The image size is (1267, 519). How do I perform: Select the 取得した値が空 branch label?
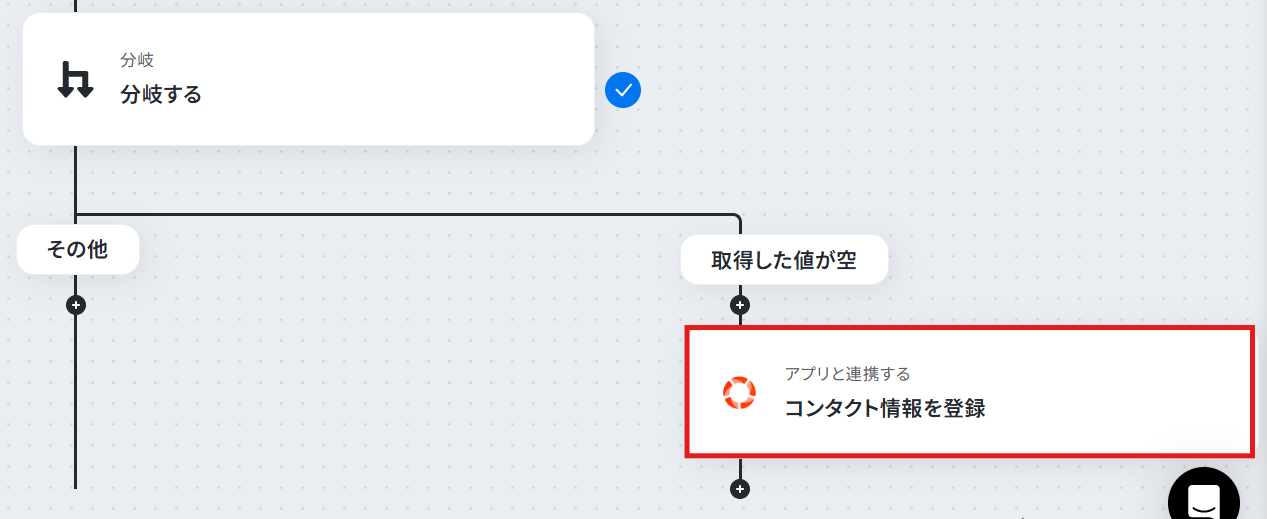784,260
